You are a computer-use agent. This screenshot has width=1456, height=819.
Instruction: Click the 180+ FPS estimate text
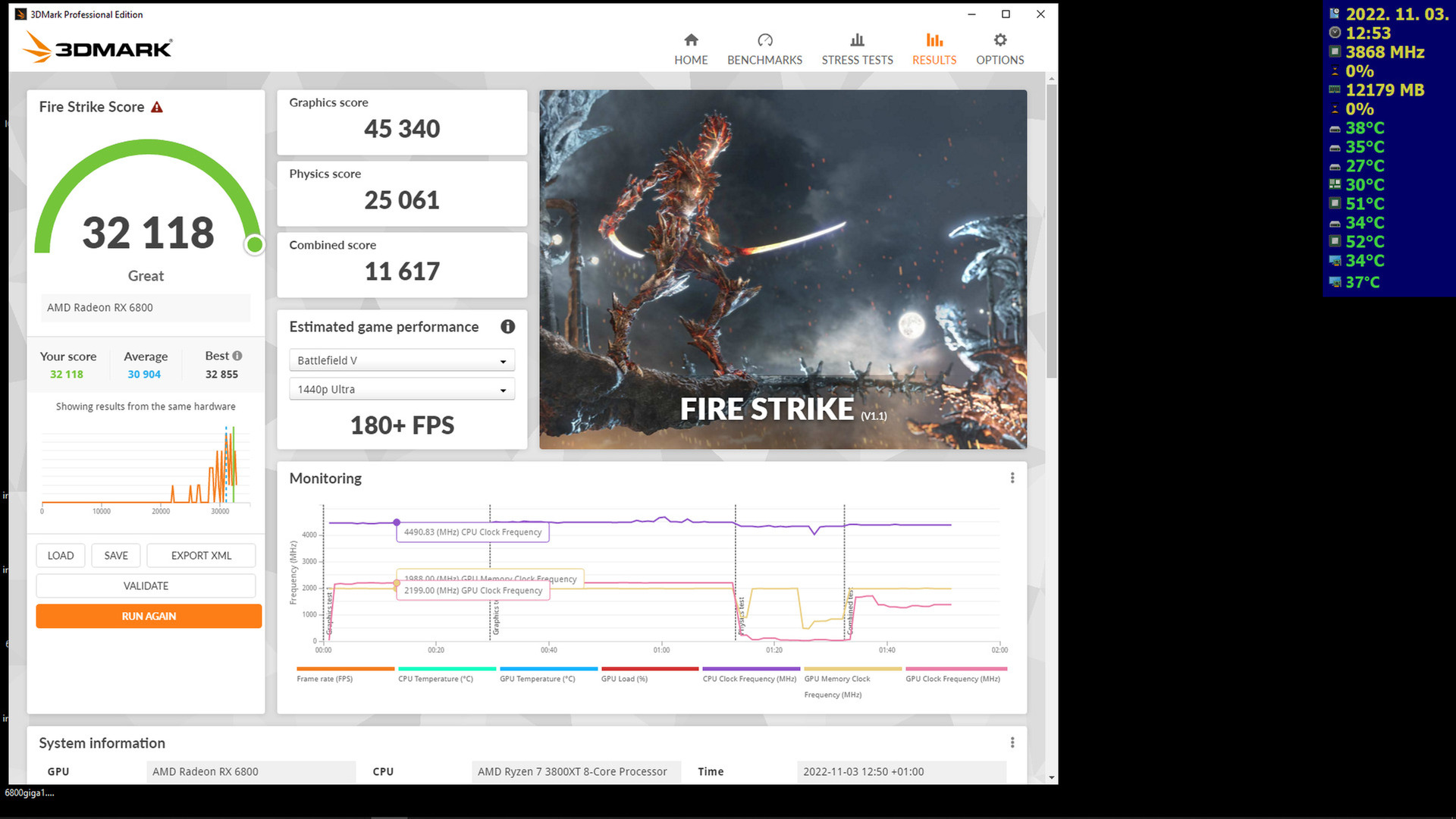(402, 425)
